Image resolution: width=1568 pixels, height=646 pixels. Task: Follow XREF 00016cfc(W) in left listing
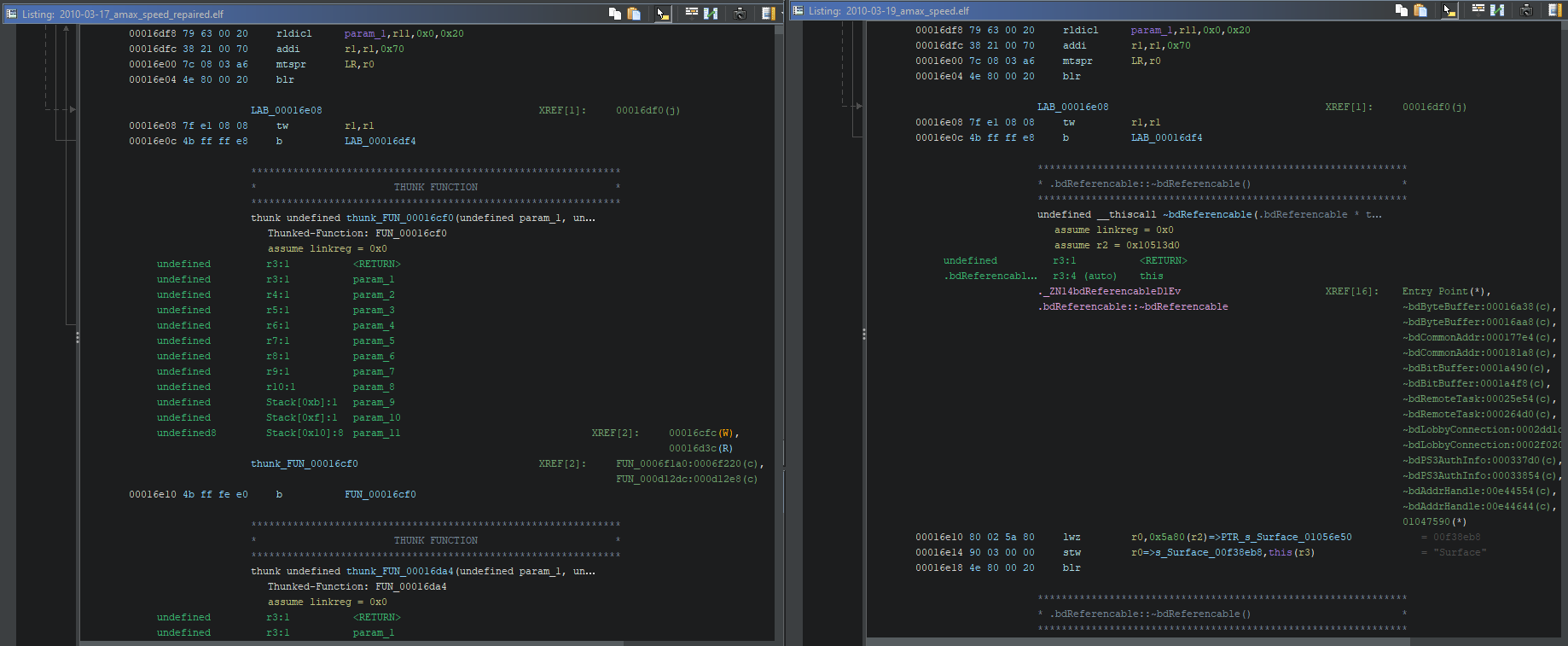coord(704,434)
